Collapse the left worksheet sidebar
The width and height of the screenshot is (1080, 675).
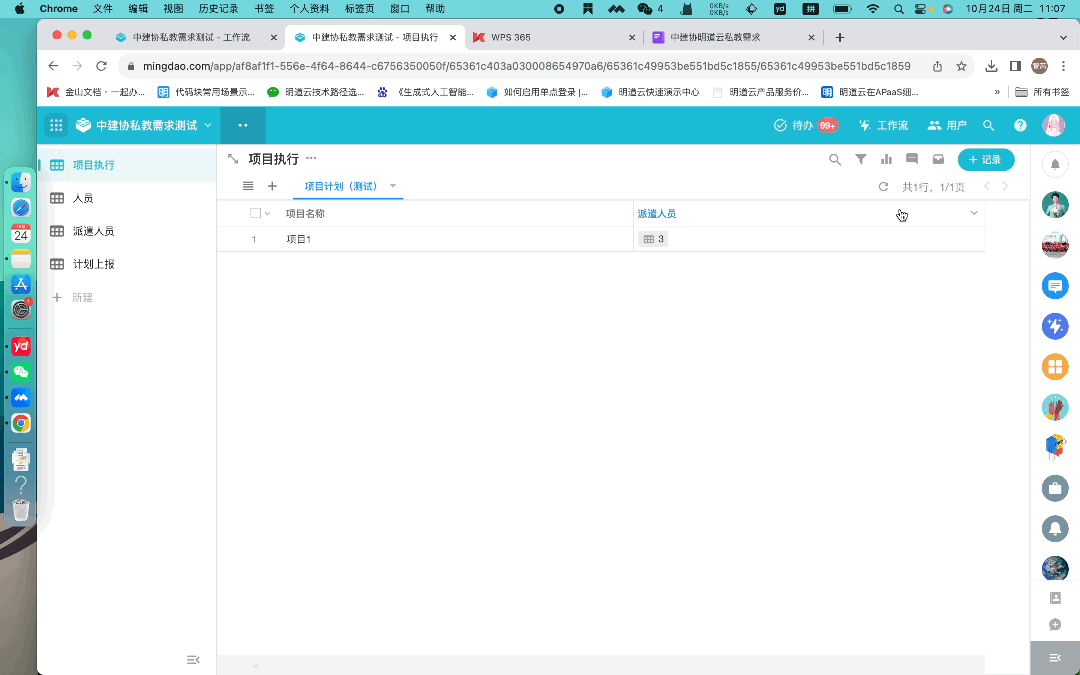point(193,660)
